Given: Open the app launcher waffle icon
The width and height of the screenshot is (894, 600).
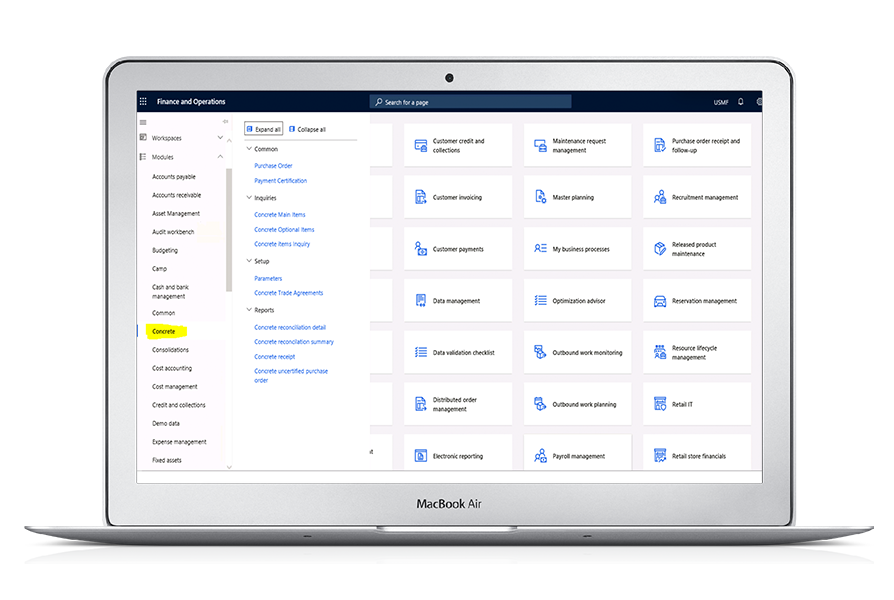Looking at the screenshot, I should point(143,102).
